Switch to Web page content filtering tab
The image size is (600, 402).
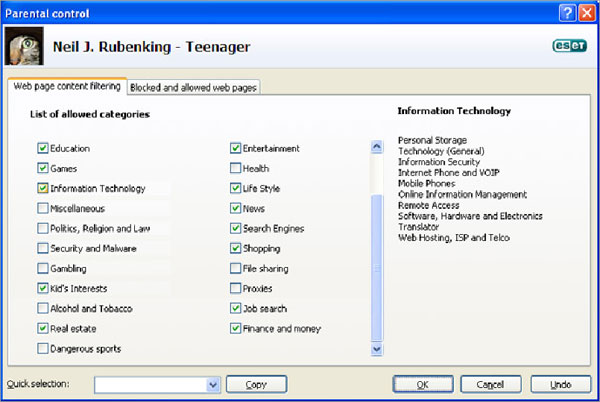point(67,86)
